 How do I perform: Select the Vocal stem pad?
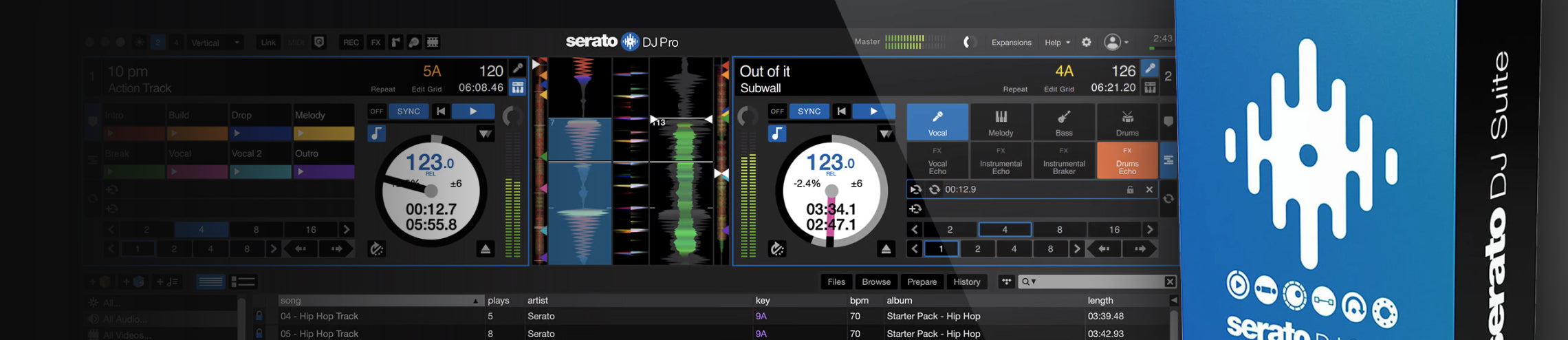(937, 122)
